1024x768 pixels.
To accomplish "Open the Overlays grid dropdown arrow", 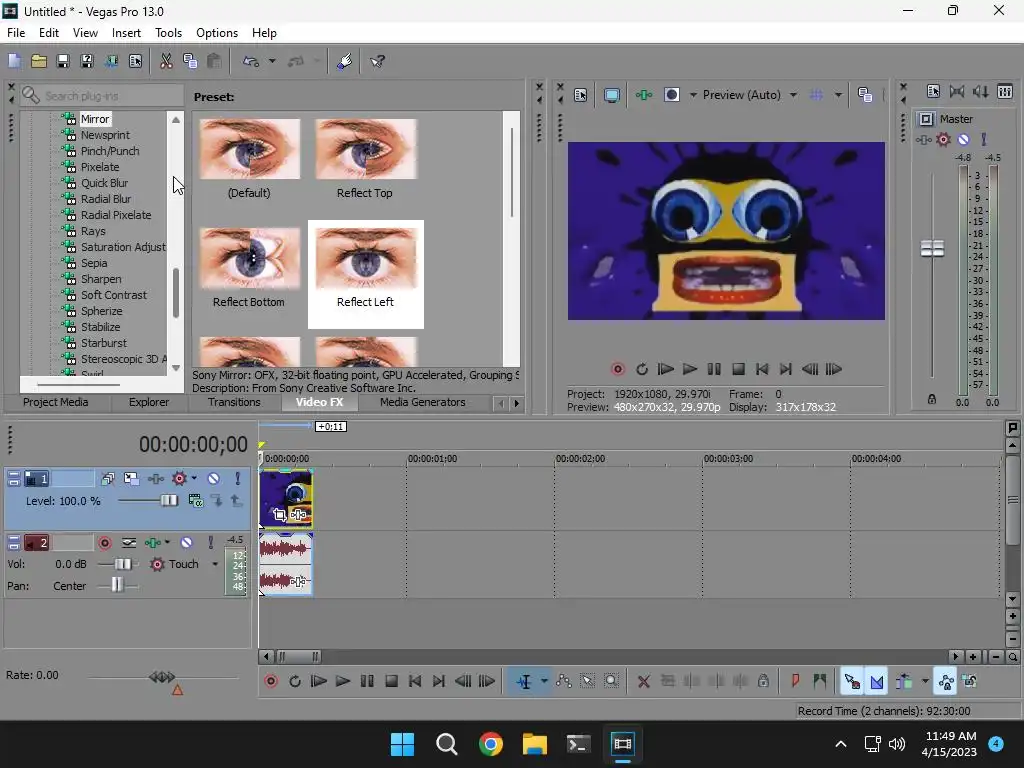I will 838,95.
